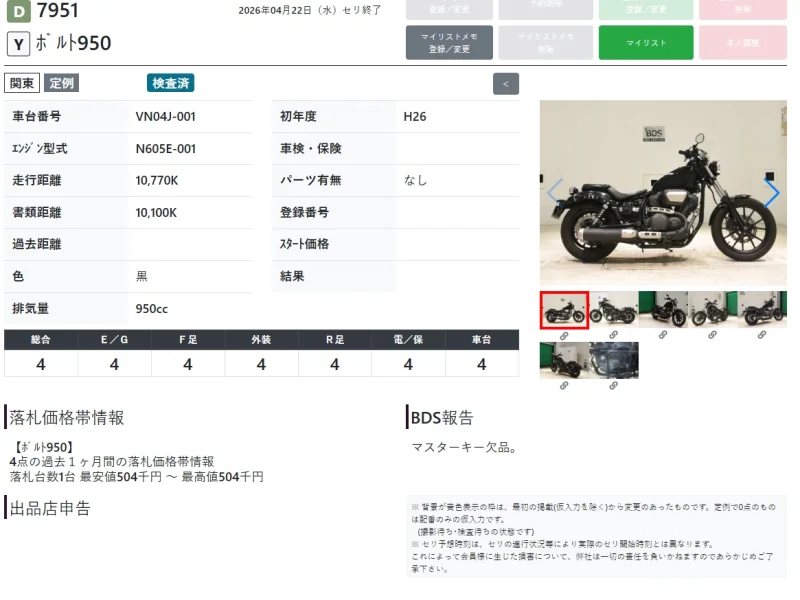
Task: Click the greyed マイリストメモ 削除 button
Action: click(x=545, y=43)
